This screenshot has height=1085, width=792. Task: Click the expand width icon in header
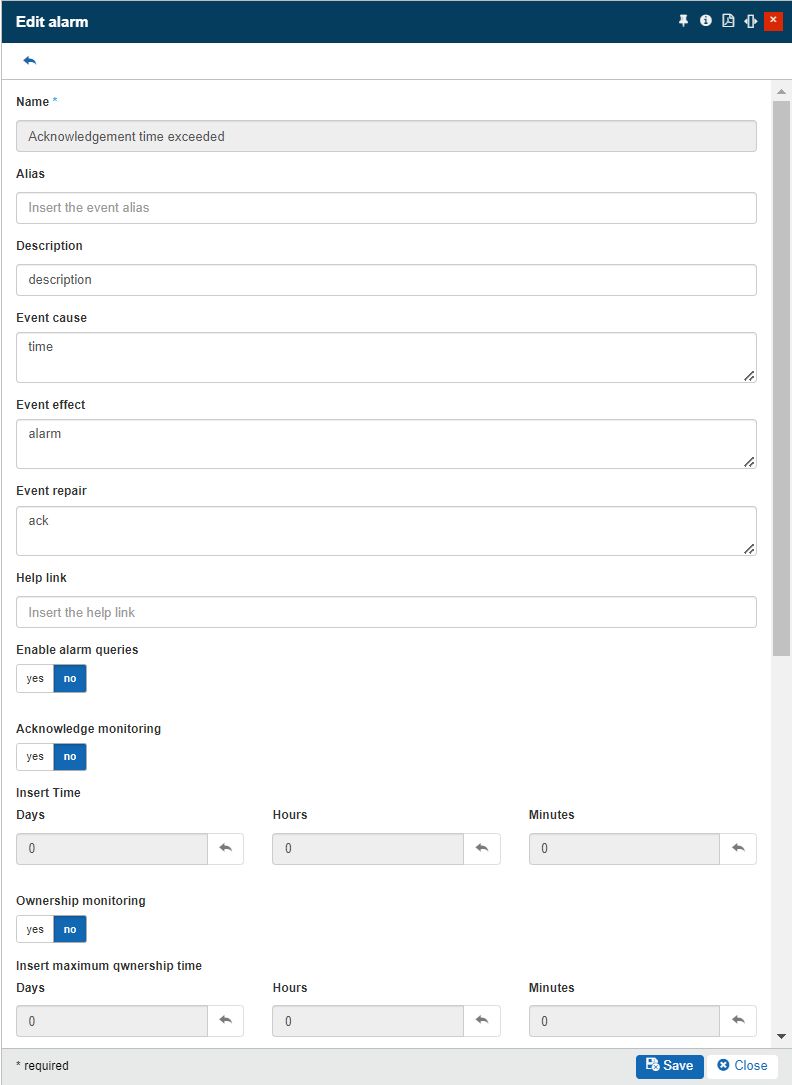(x=751, y=21)
